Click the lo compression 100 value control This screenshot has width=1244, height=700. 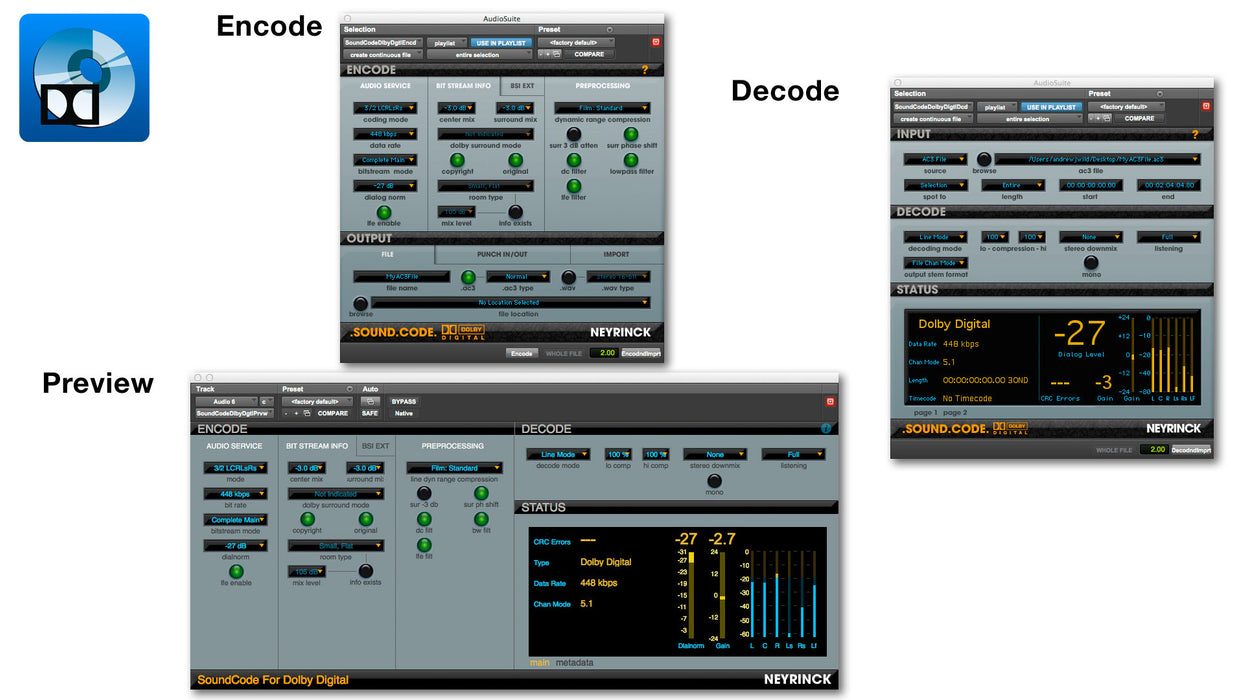[994, 236]
